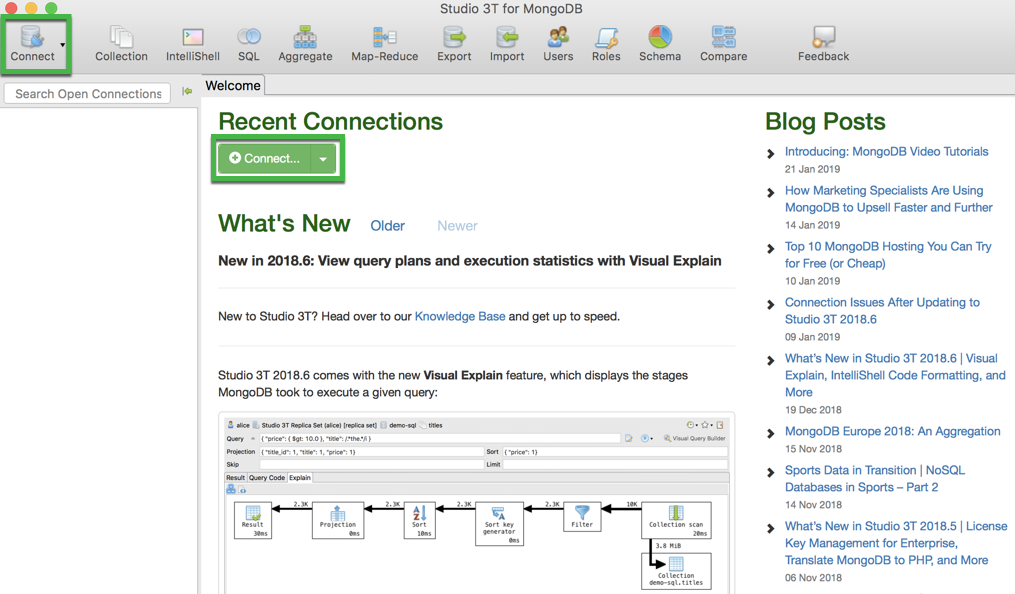Image resolution: width=1015 pixels, height=594 pixels.
Task: Open the Collection toolbar icon
Action: [x=121, y=43]
